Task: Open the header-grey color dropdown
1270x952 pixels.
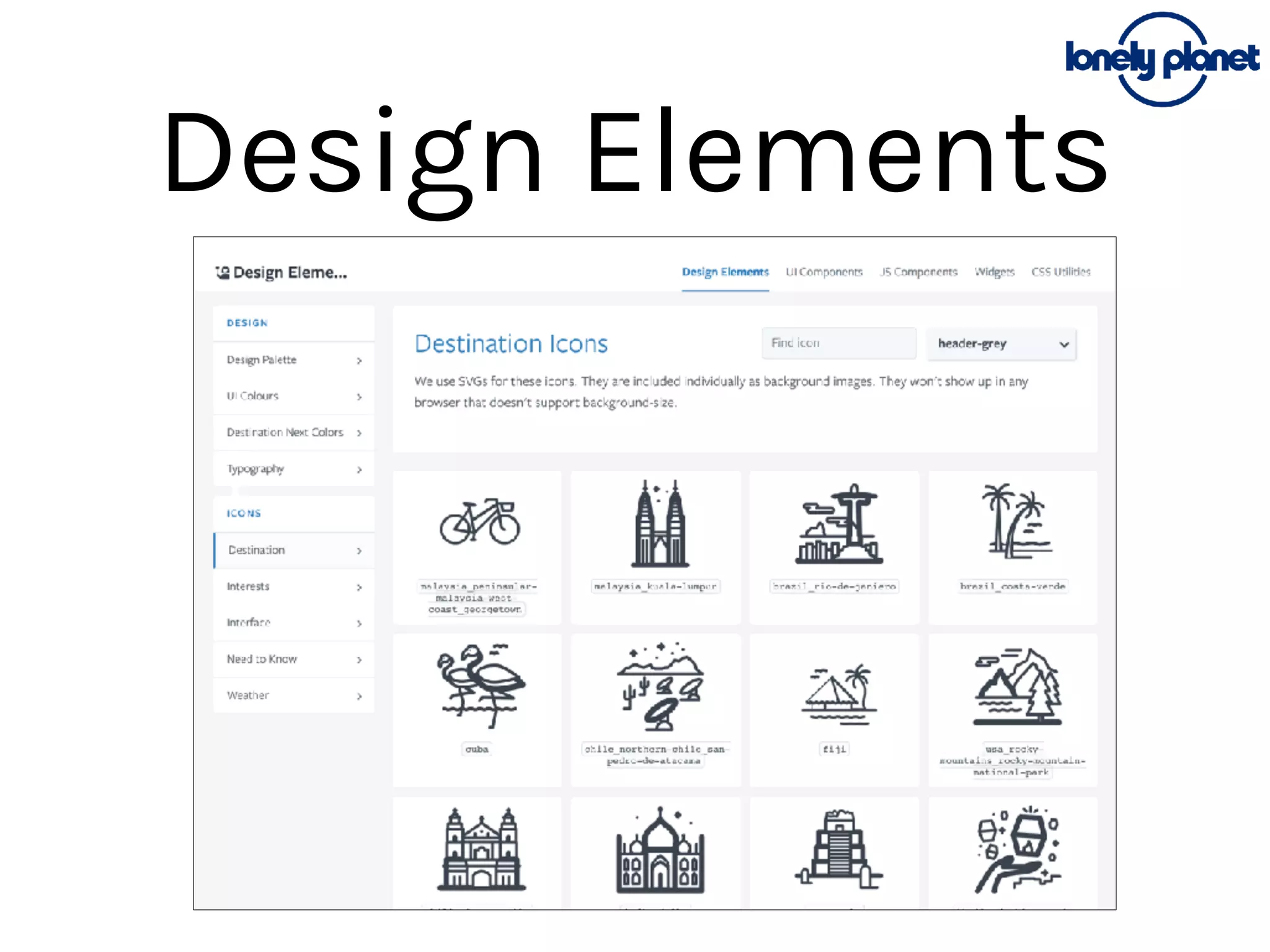Action: (1001, 344)
